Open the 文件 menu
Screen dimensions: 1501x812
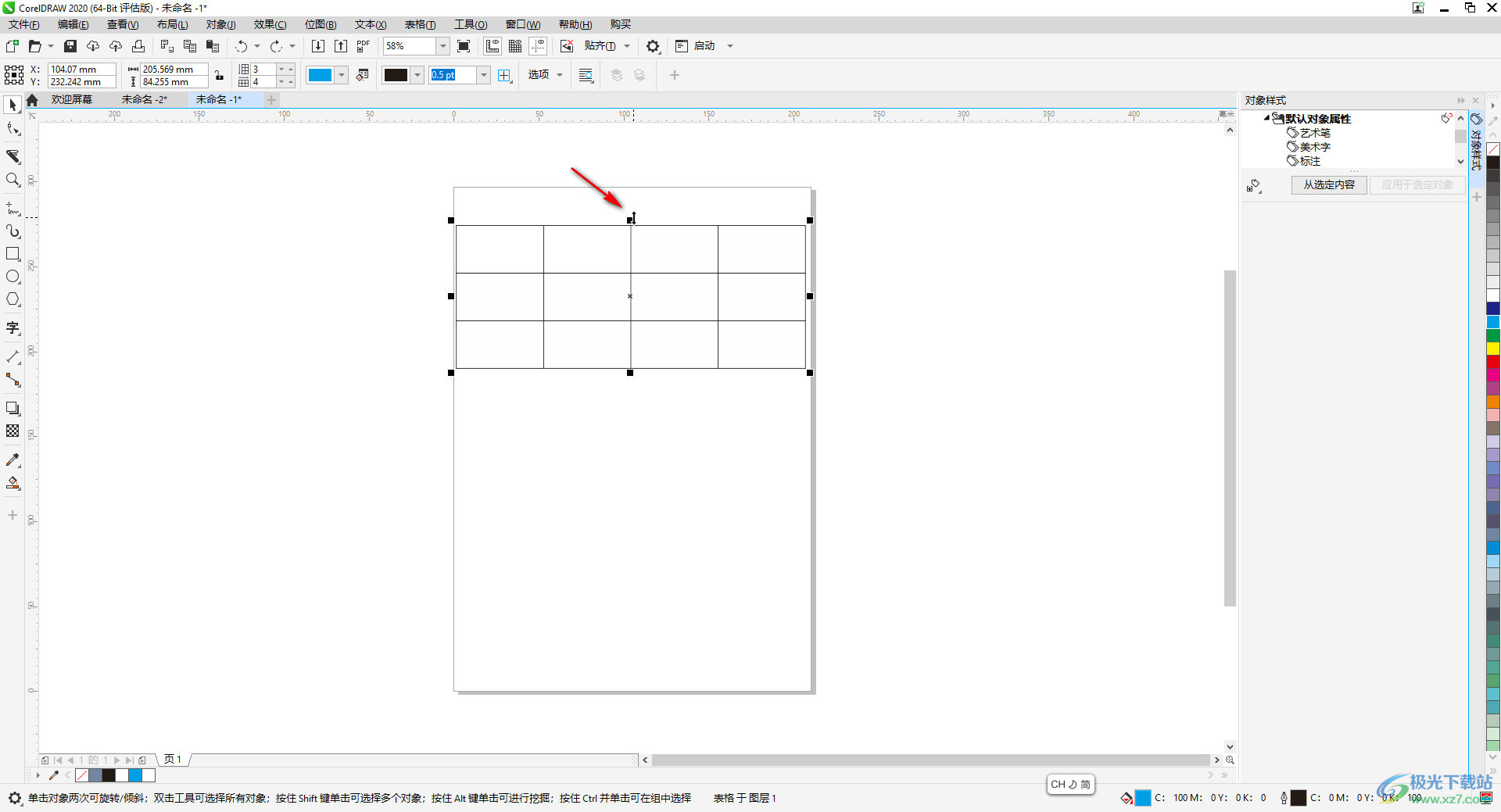pyautogui.click(x=24, y=25)
